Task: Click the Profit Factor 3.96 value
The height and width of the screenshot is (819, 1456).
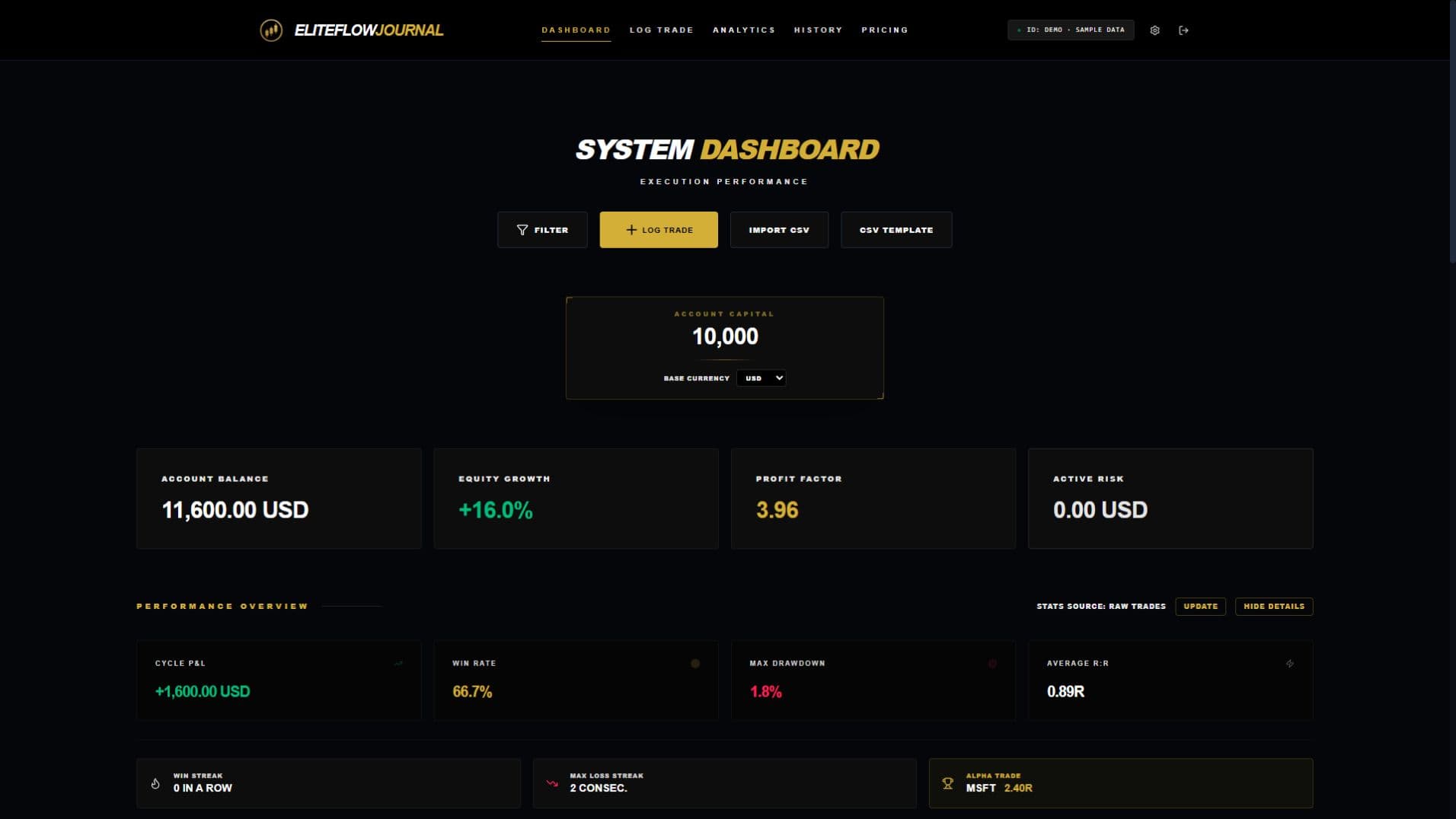Action: pyautogui.click(x=777, y=510)
